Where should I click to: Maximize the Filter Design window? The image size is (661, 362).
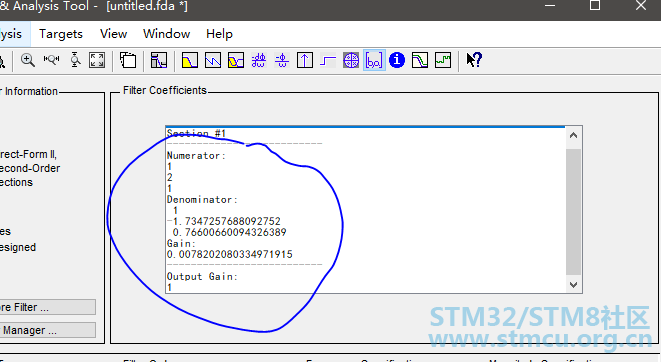point(595,5)
